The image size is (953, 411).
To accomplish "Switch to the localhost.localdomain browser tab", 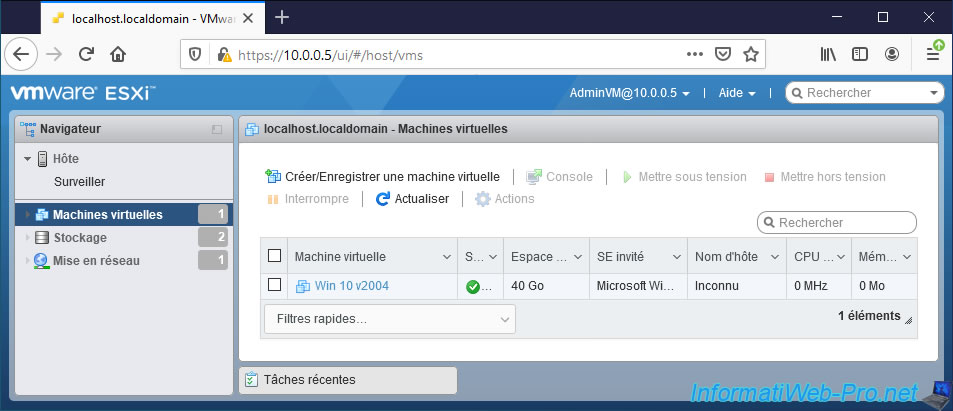I will click(151, 18).
